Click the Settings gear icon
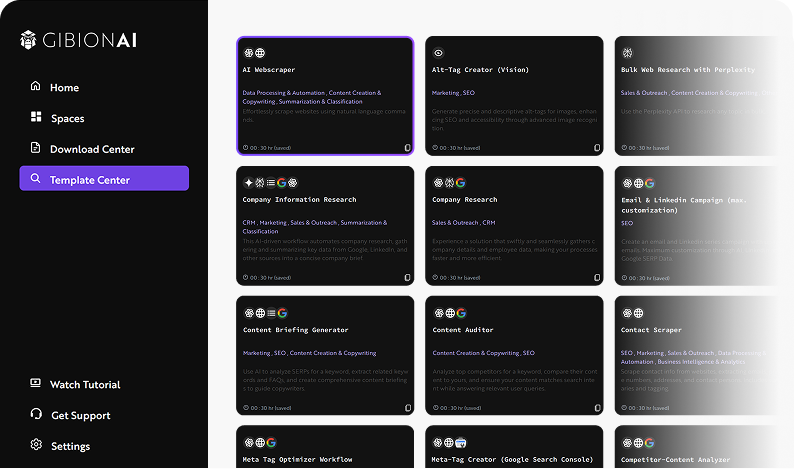Screen dimensions: 794x469 point(36,446)
